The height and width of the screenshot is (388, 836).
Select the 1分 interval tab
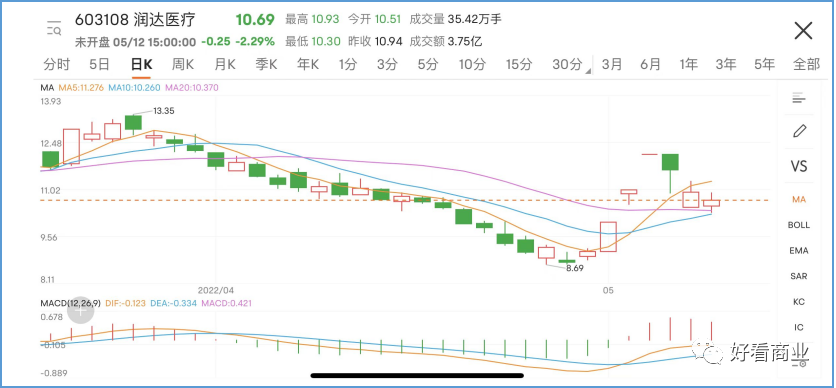348,65
